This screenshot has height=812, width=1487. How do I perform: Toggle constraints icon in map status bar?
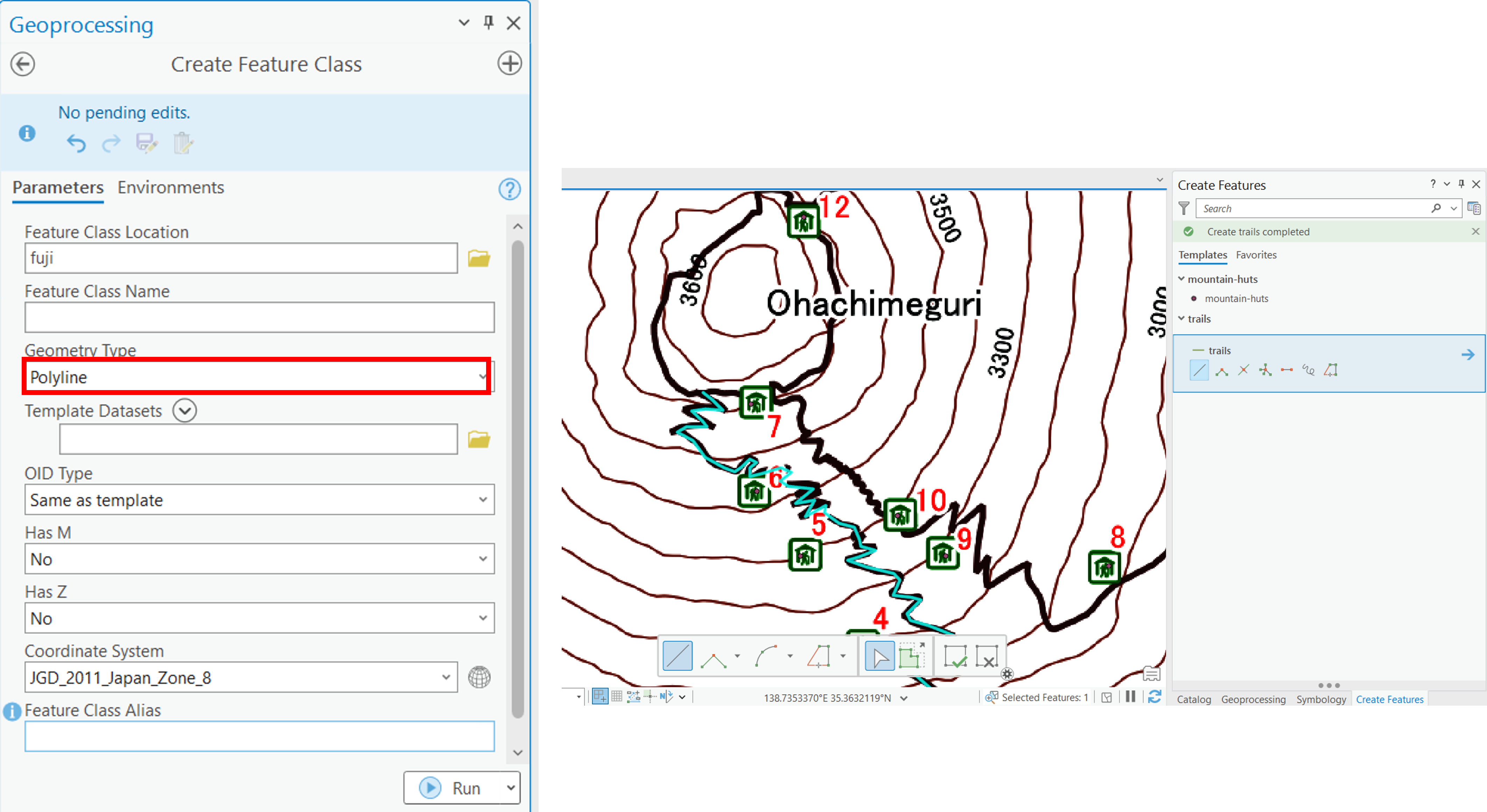634,697
